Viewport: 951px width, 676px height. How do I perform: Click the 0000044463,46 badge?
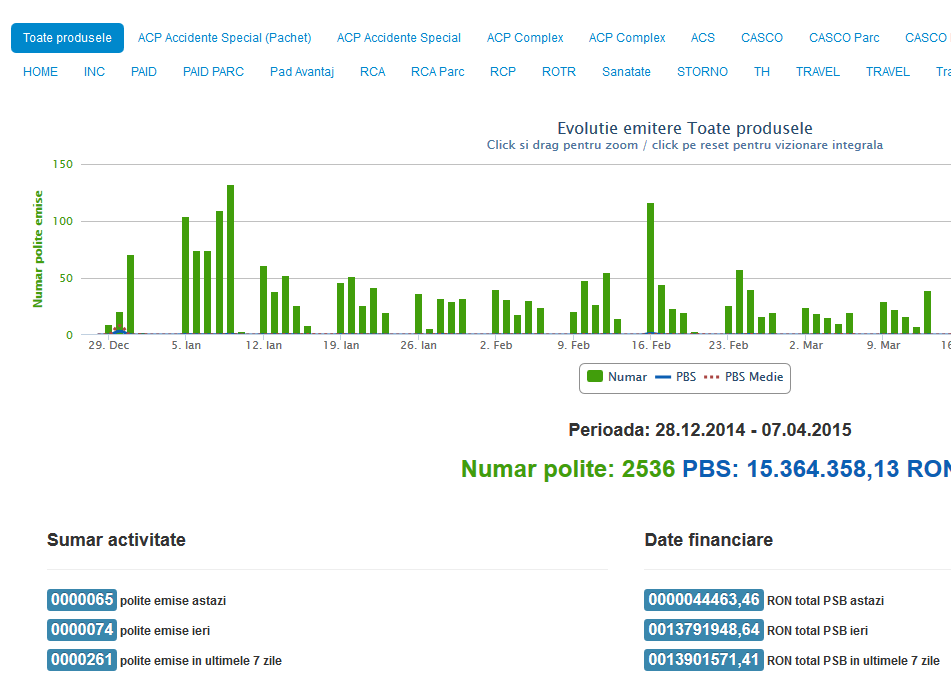point(704,600)
